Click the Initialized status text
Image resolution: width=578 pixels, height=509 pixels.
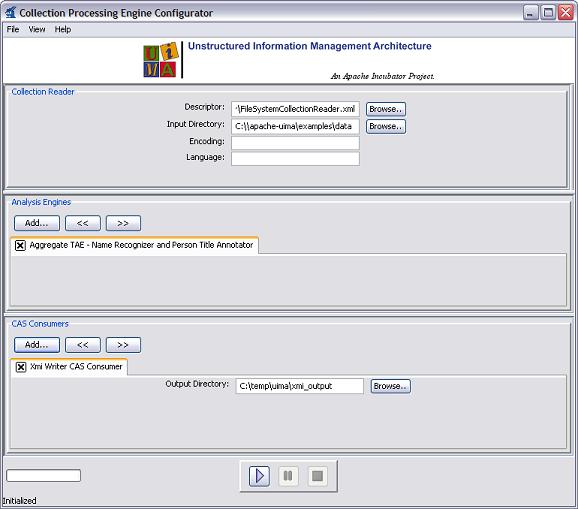coord(20,501)
